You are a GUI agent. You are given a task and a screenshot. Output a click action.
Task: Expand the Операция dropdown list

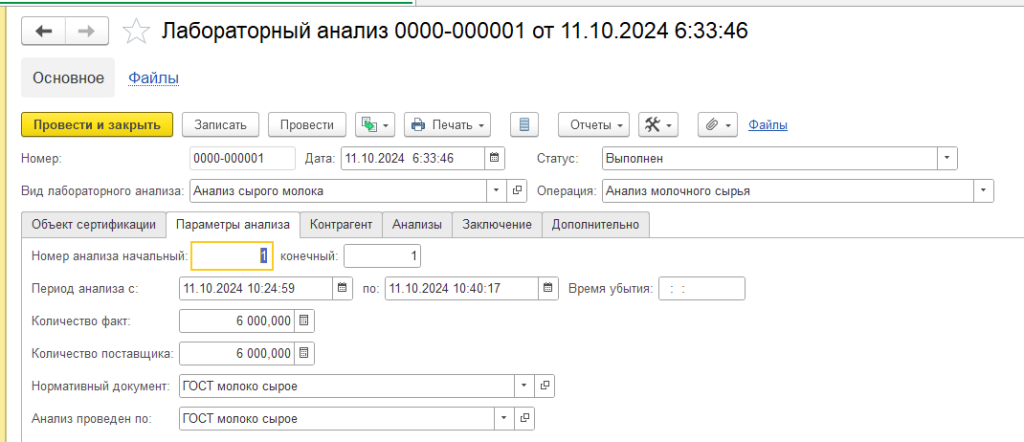coord(984,190)
